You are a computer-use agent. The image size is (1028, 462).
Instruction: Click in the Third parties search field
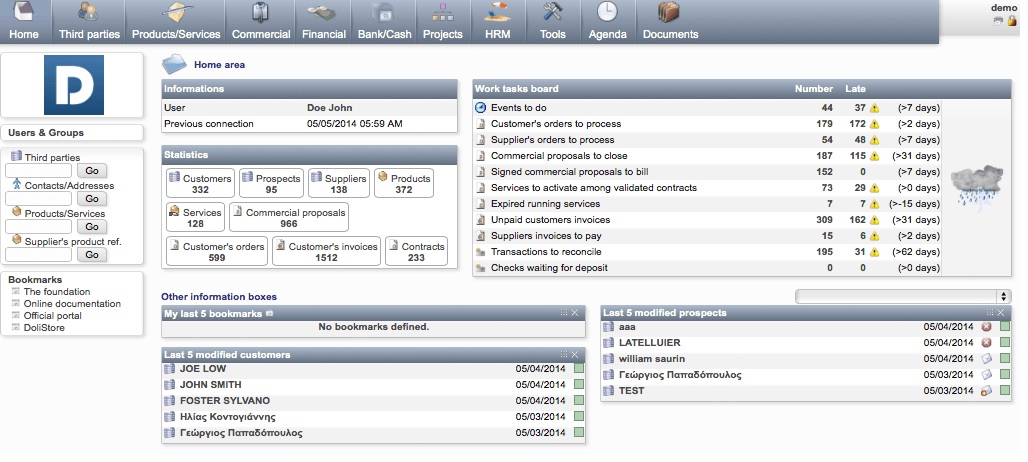pos(39,171)
